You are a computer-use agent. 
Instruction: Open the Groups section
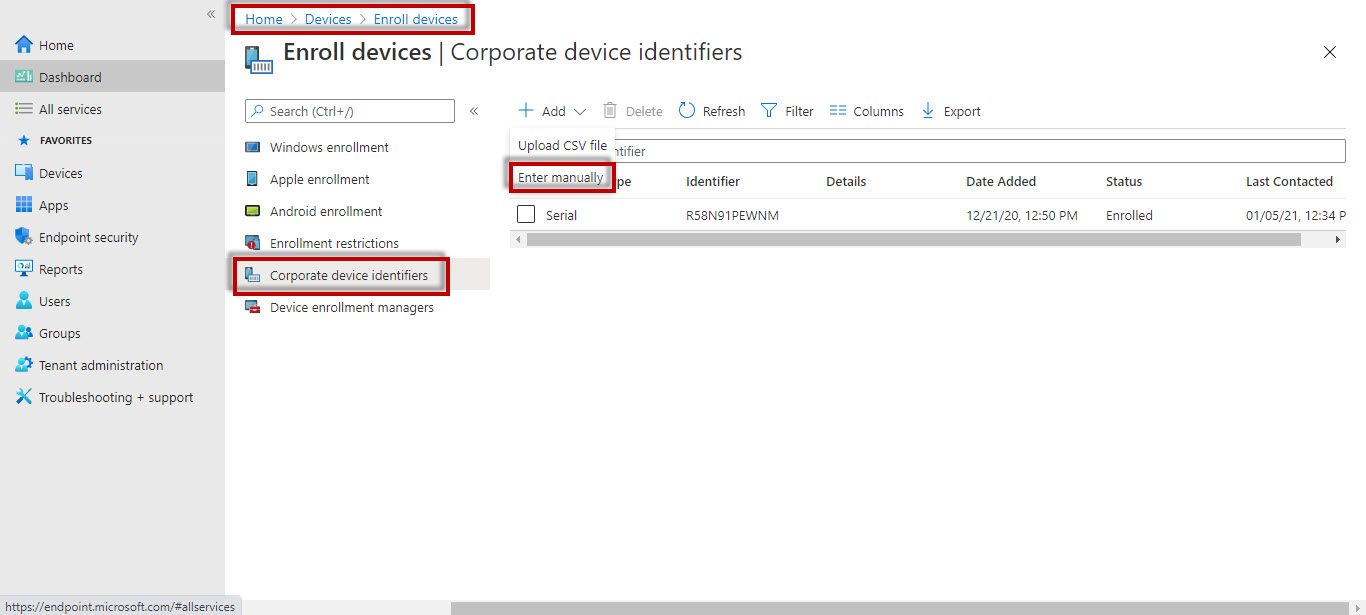(23, 332)
